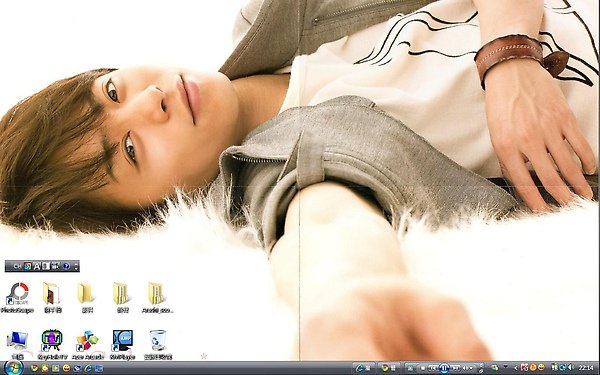Click the taskbar clock showing 22:14
The width and height of the screenshot is (600, 375).
point(586,368)
